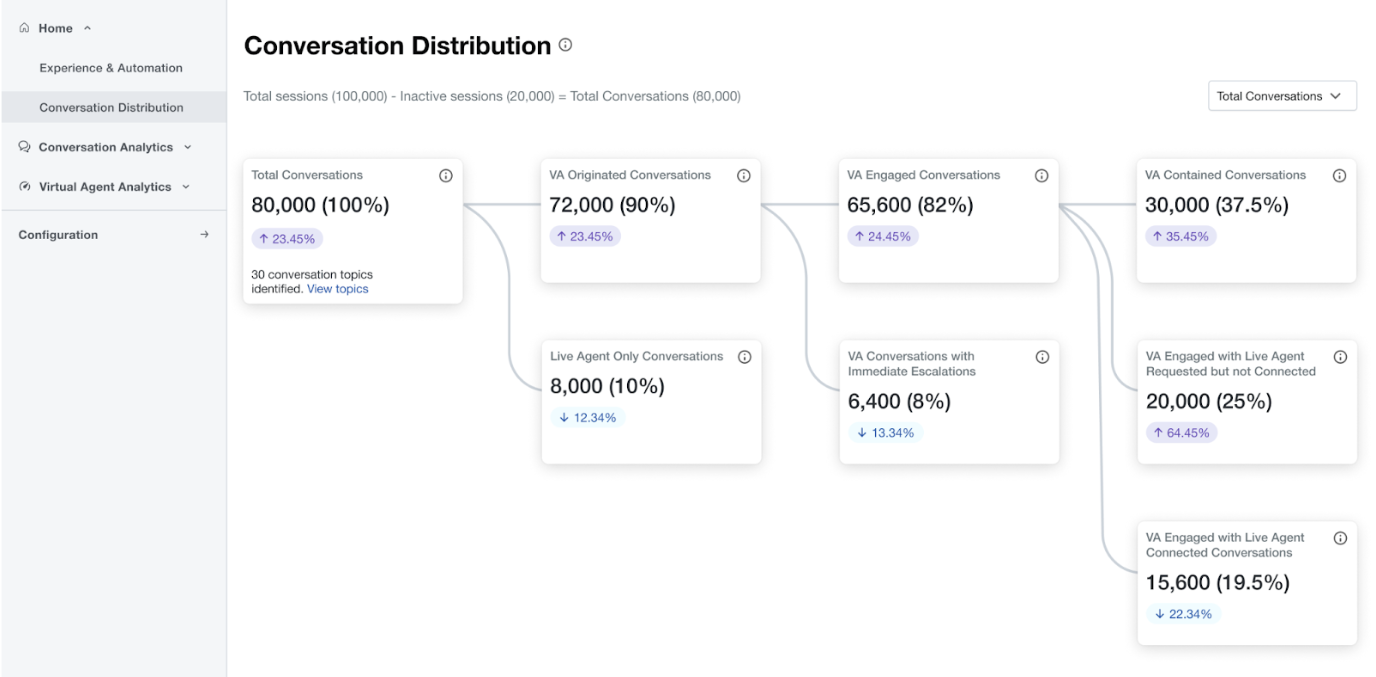Image resolution: width=1376 pixels, height=677 pixels.
Task: Click info icon on Requested but not Connected card
Action: (1340, 357)
